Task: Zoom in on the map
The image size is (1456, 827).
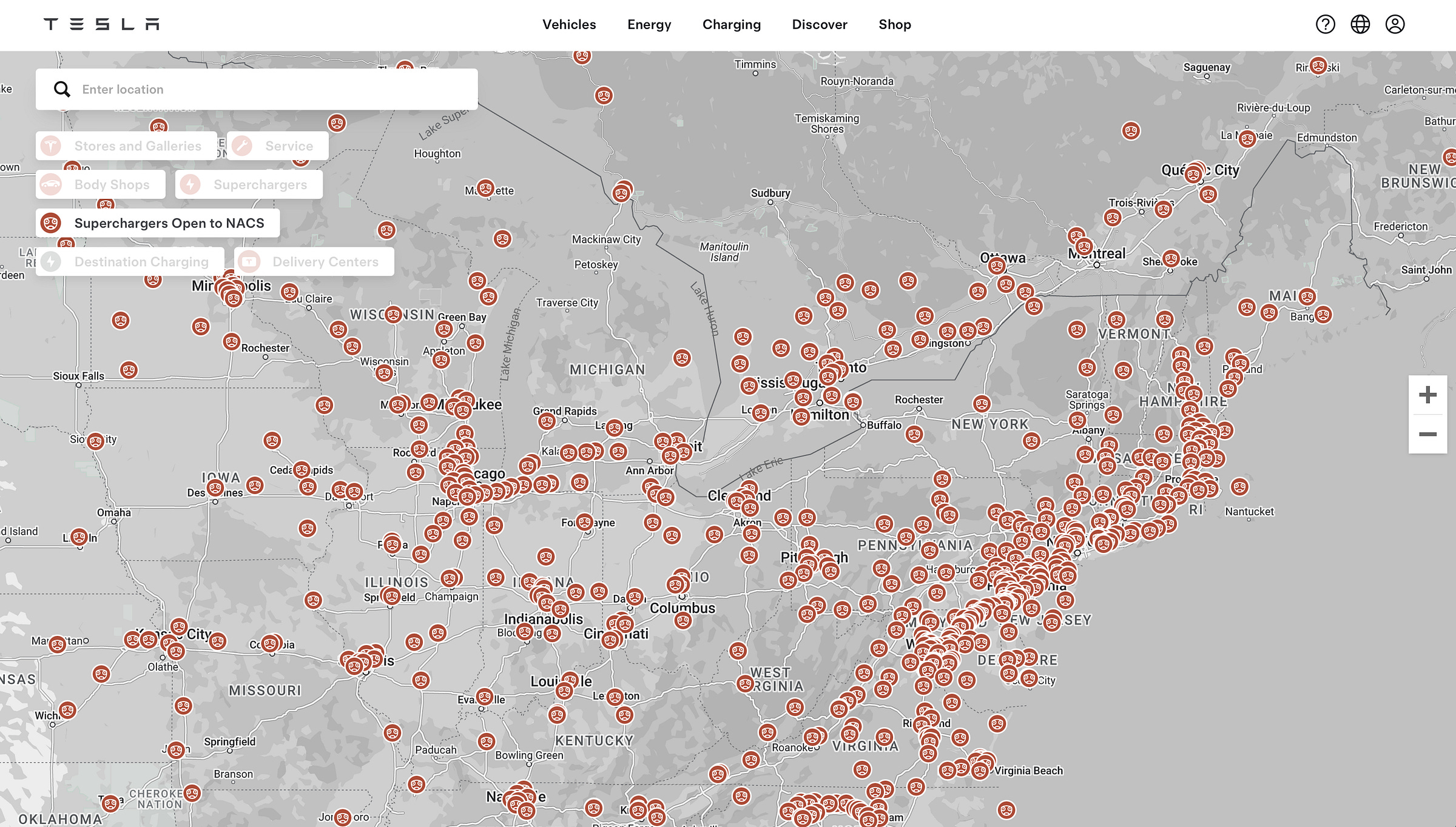Action: pos(1427,395)
